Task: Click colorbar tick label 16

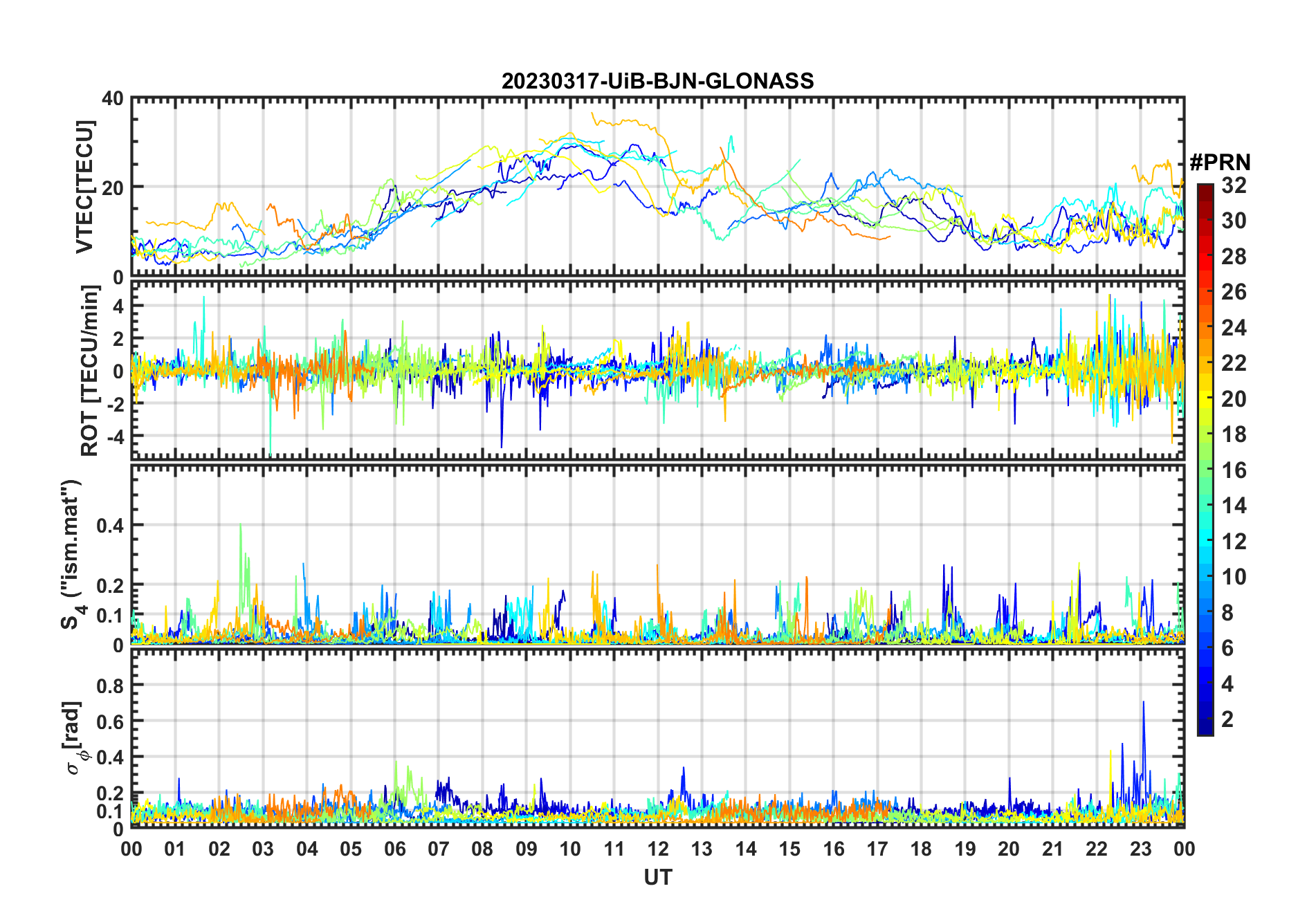Action: pos(1234,470)
